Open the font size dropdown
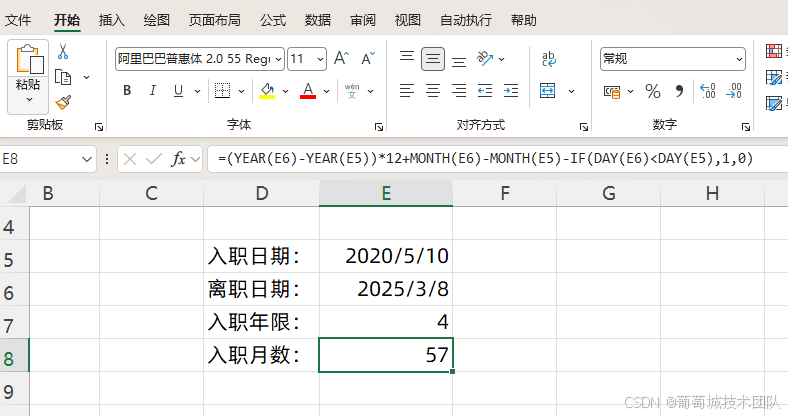The height and width of the screenshot is (416, 788). pos(320,59)
